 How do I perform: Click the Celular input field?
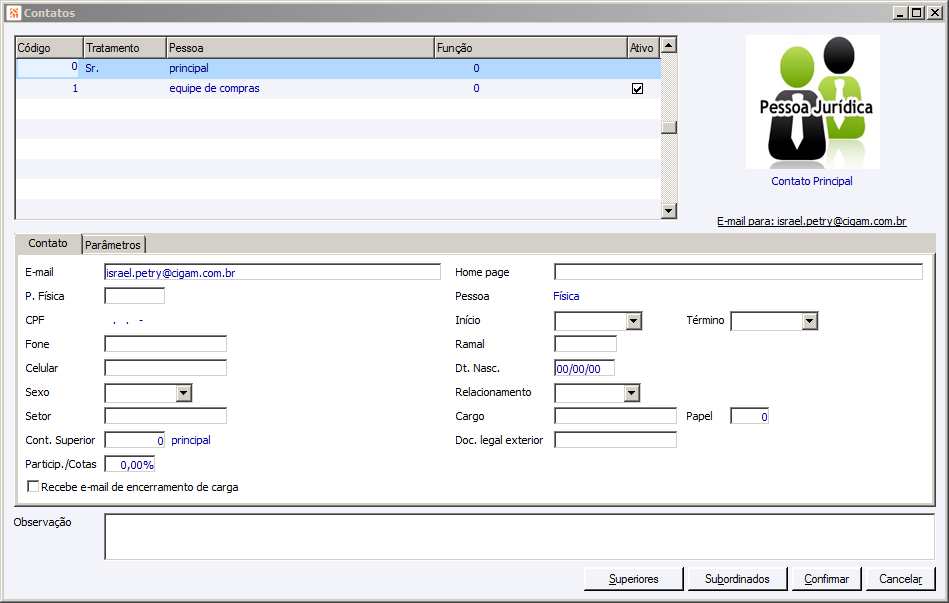166,368
